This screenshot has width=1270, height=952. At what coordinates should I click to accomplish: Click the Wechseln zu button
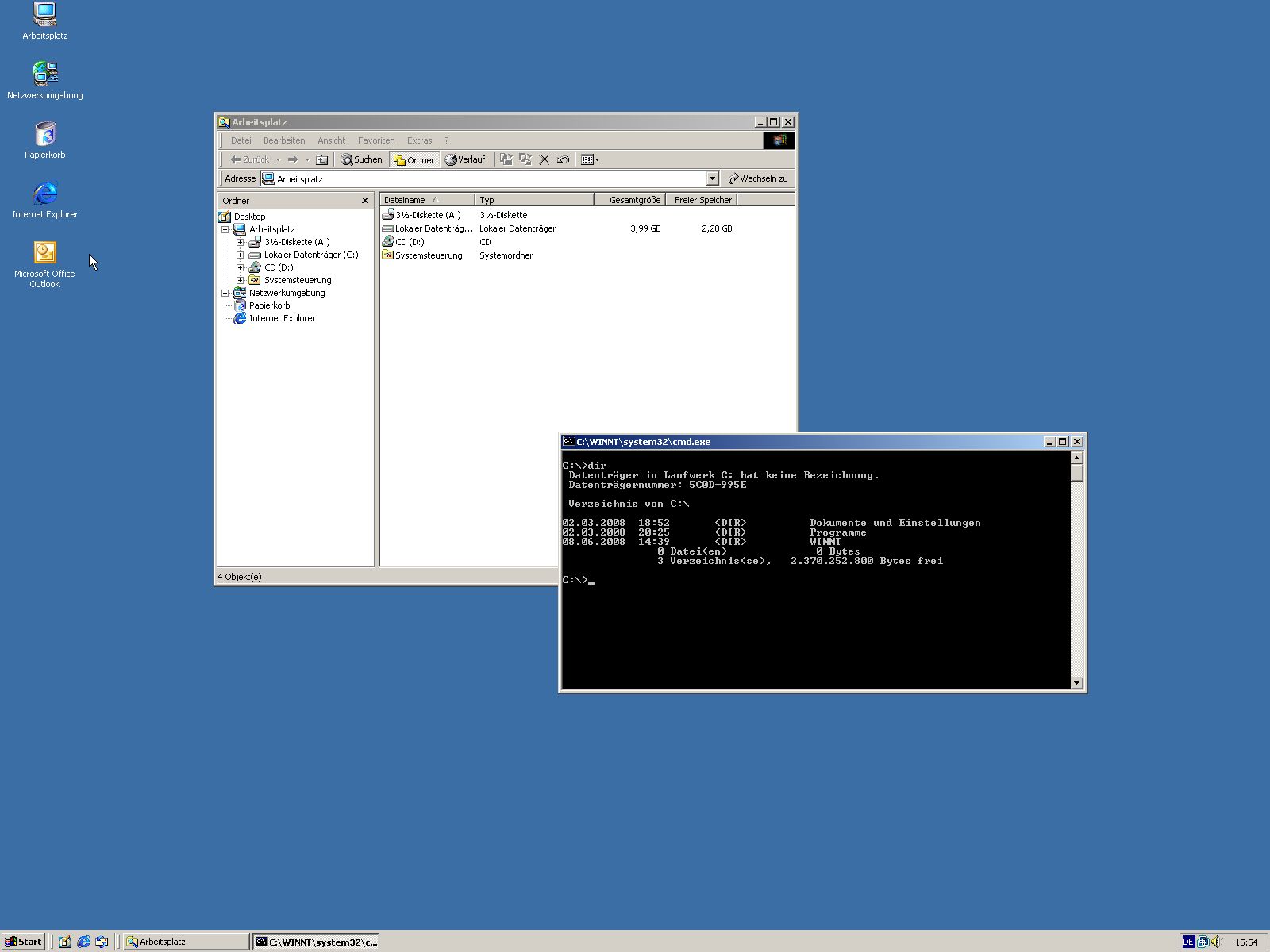758,178
